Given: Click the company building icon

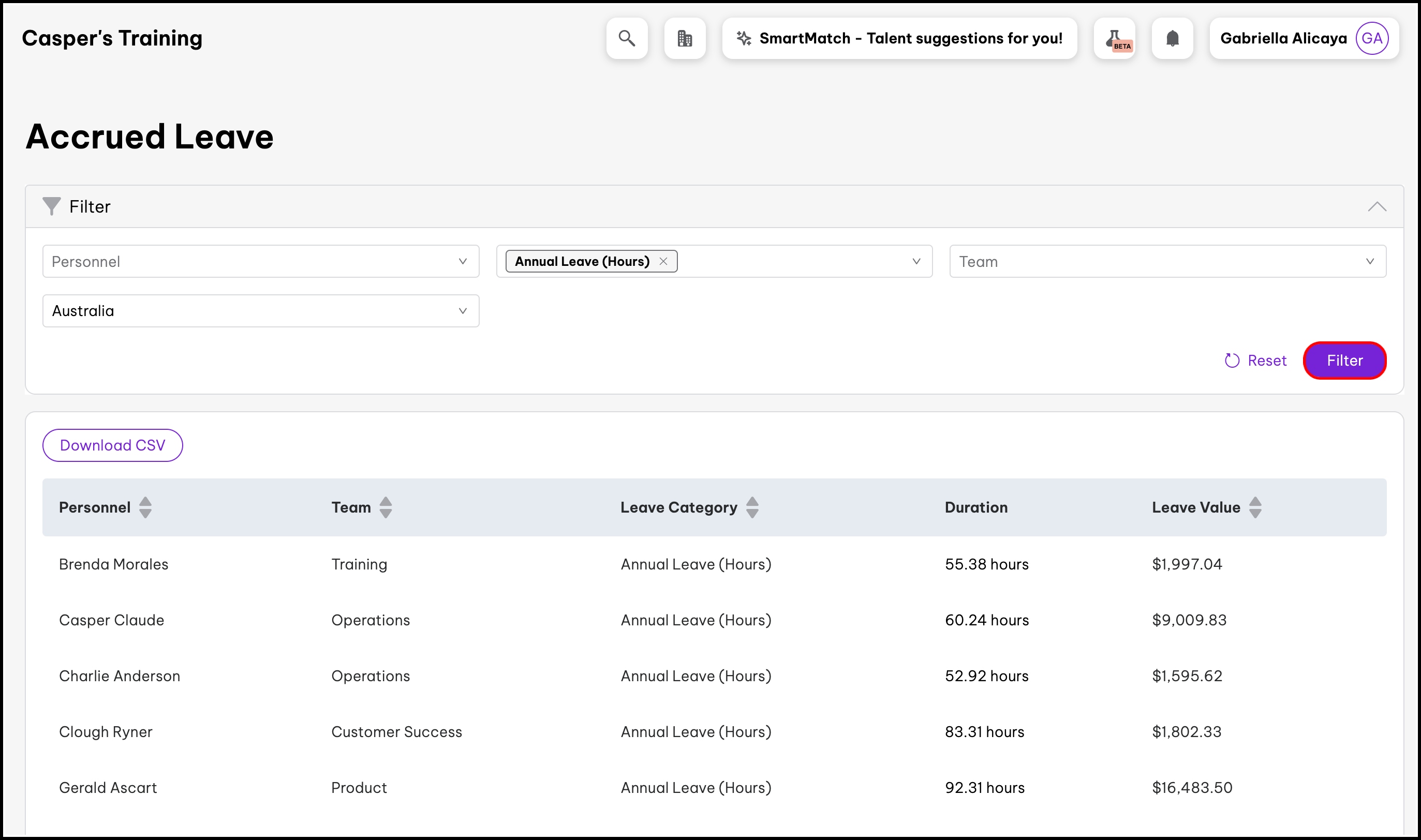Looking at the screenshot, I should 685,38.
